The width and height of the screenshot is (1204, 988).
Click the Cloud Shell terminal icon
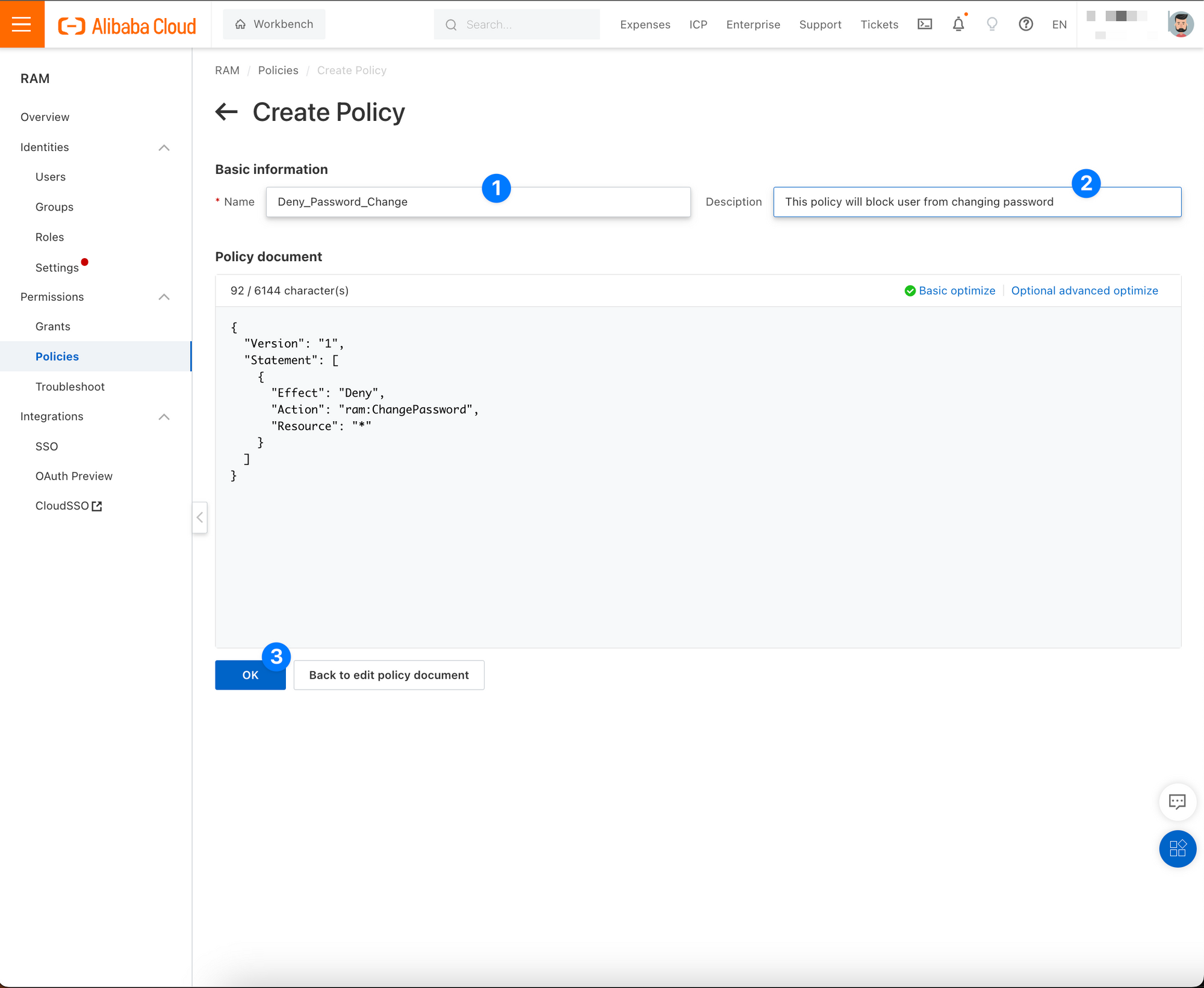click(925, 24)
